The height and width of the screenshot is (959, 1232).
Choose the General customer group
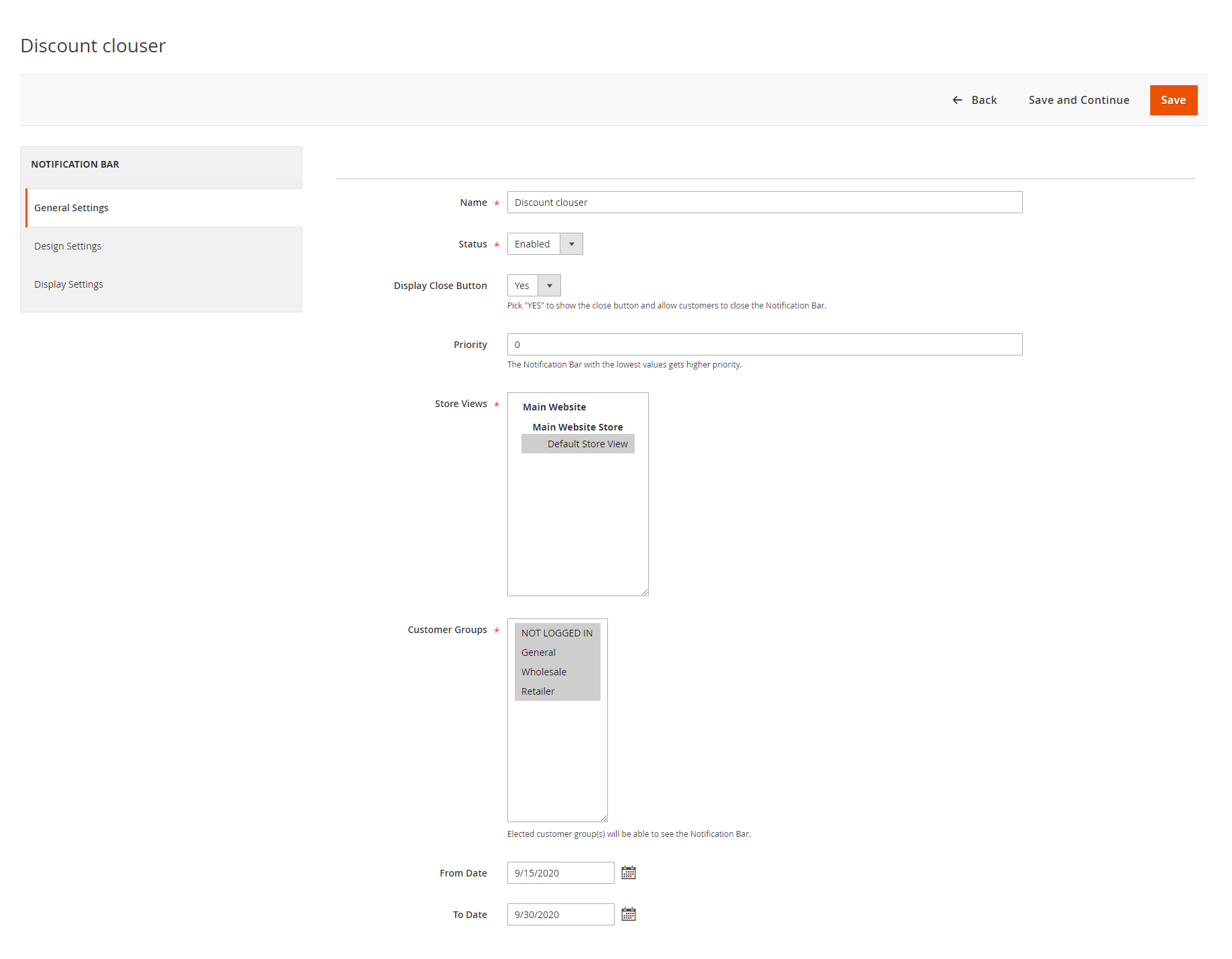538,653
